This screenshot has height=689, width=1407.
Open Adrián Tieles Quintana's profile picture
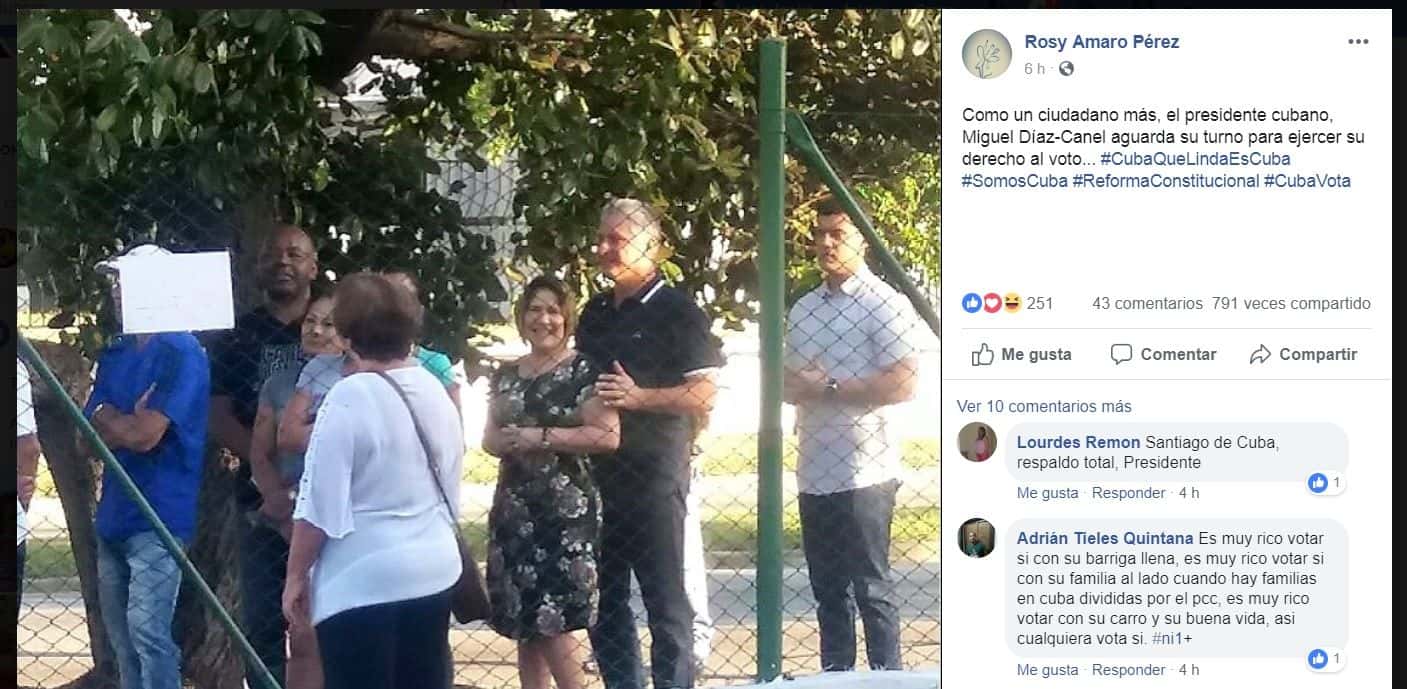(x=977, y=538)
